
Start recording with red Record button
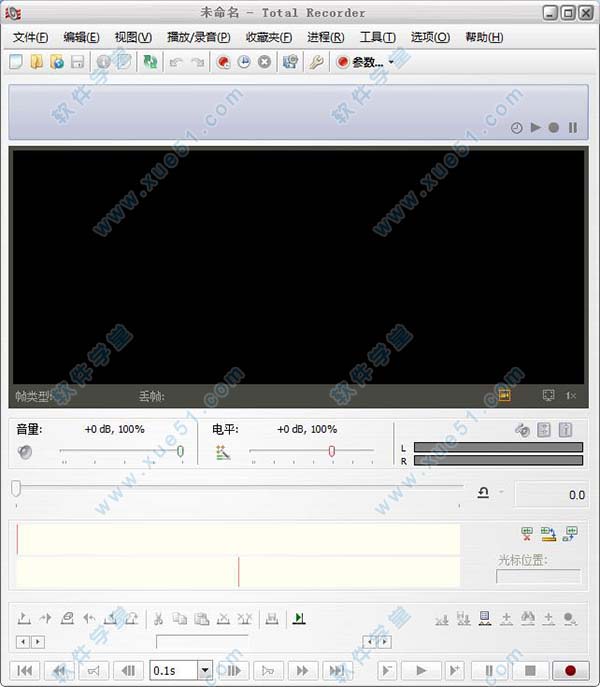[x=570, y=670]
